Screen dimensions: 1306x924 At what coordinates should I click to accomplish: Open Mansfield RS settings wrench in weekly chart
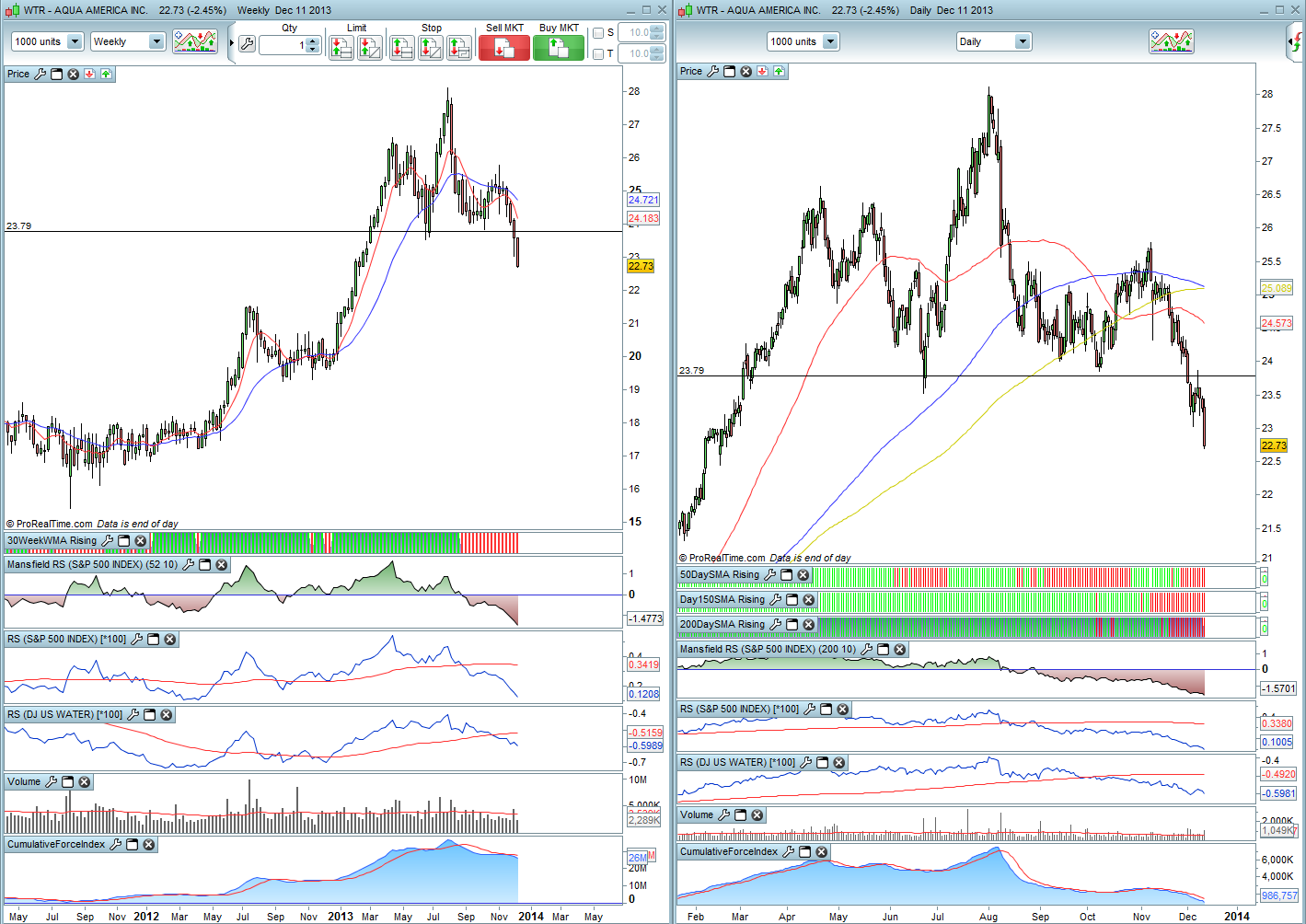[x=189, y=565]
